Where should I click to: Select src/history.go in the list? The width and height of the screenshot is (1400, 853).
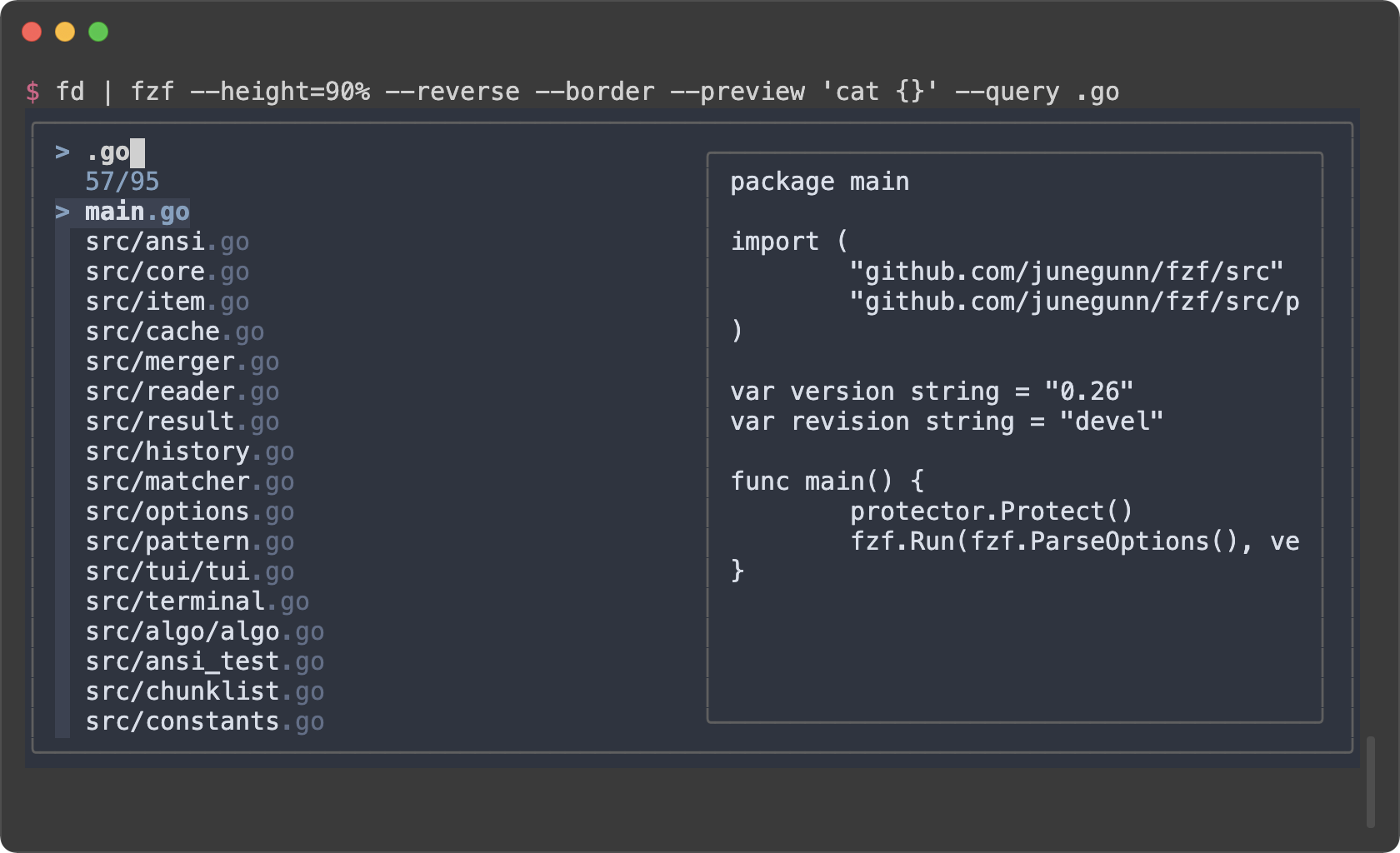click(x=189, y=451)
